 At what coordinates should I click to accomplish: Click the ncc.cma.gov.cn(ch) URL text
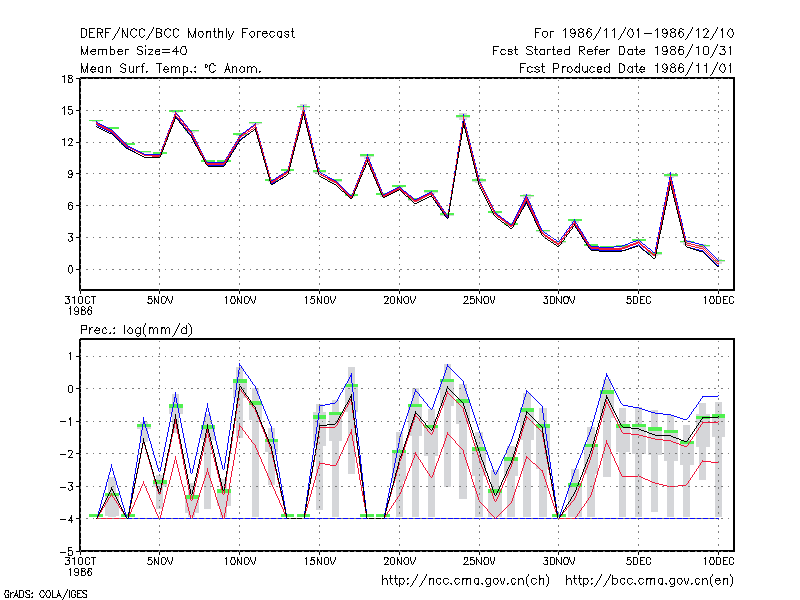pyautogui.click(x=465, y=580)
